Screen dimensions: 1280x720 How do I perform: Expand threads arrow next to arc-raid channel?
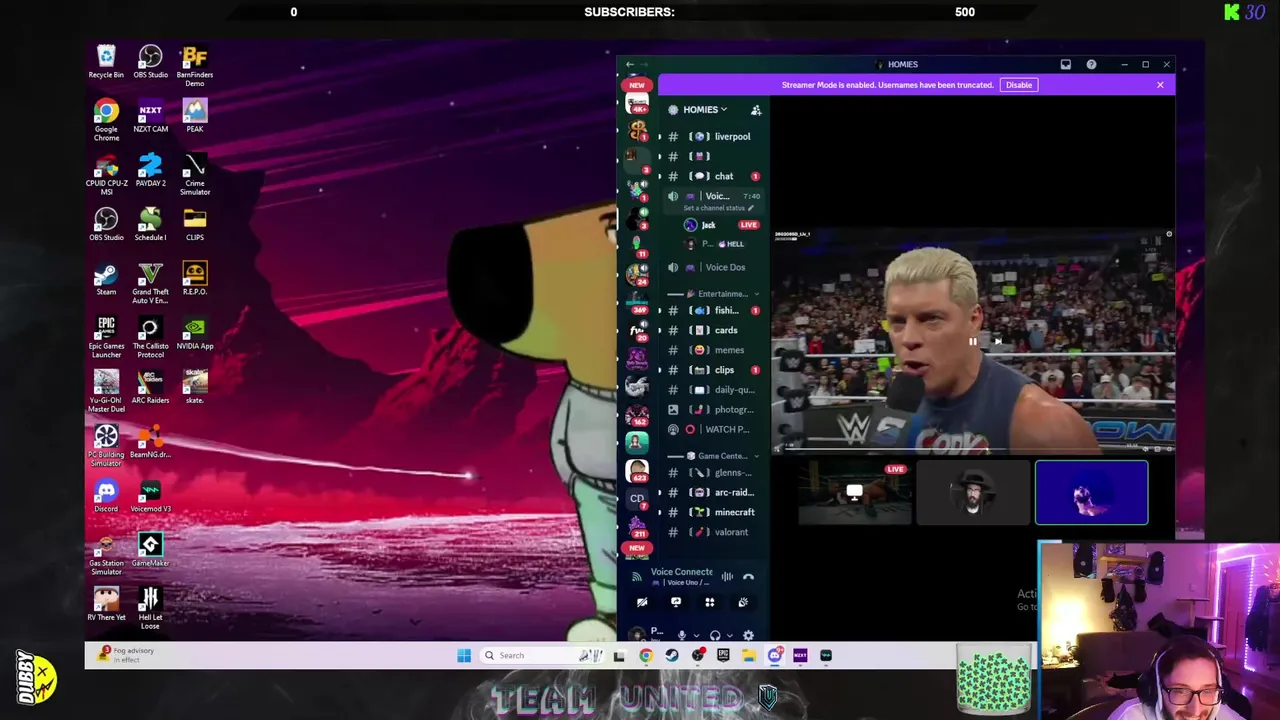coord(659,492)
